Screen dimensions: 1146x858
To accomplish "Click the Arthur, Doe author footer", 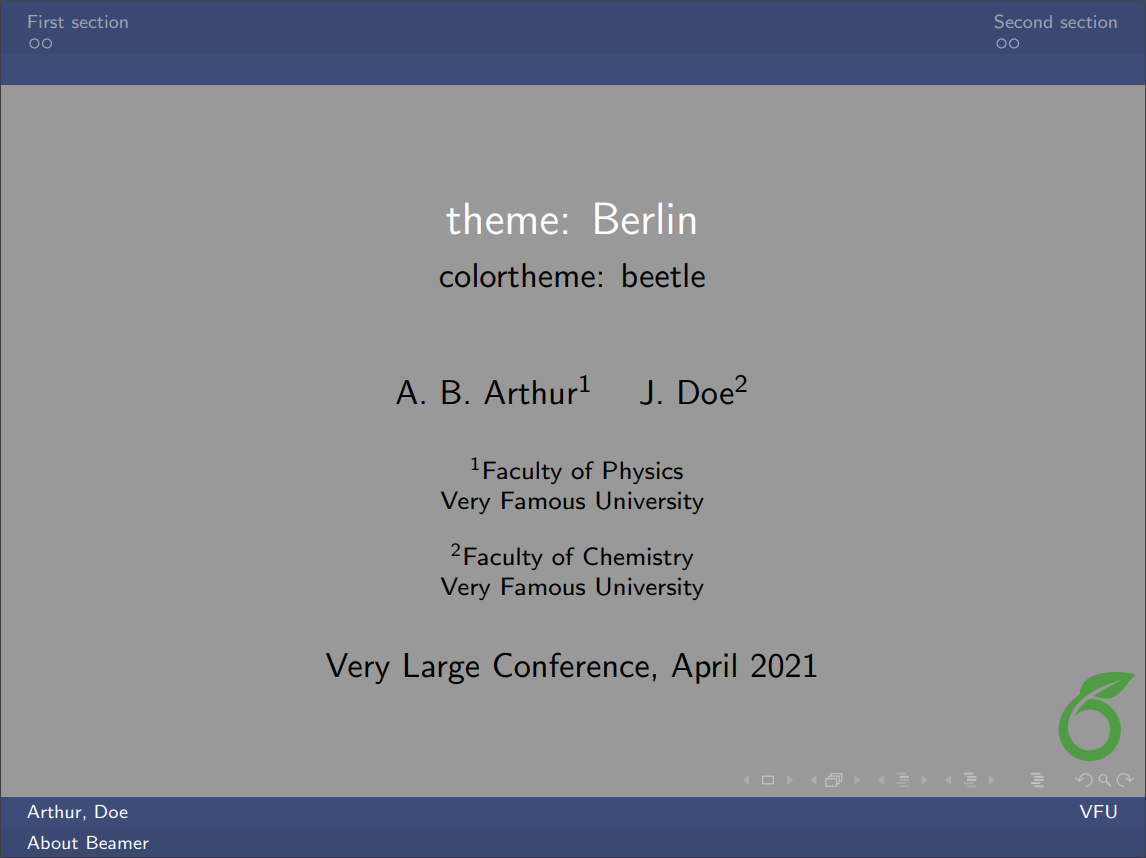I will [x=77, y=812].
